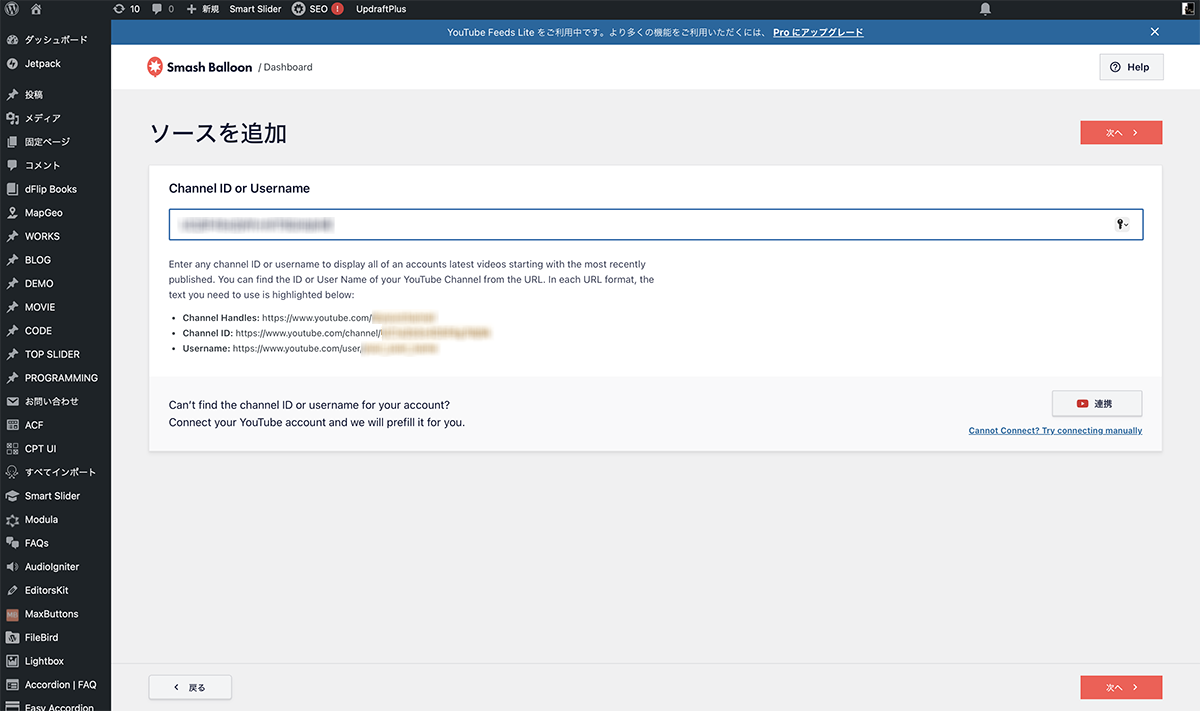Open Jetpack in the sidebar
Viewport: 1200px width, 711px height.
[43, 63]
